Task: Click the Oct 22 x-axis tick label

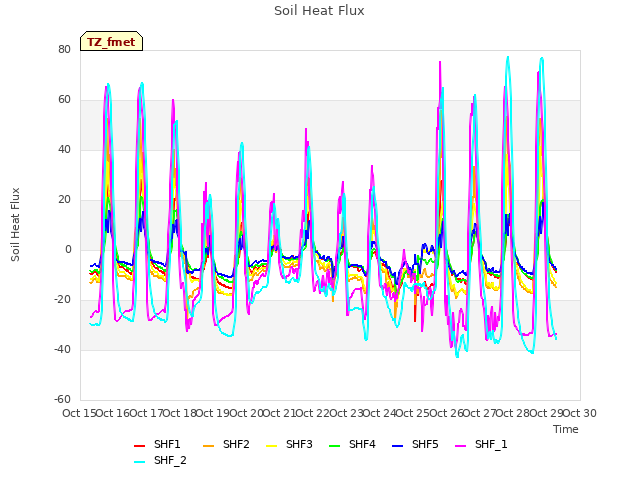Action: coord(313,413)
